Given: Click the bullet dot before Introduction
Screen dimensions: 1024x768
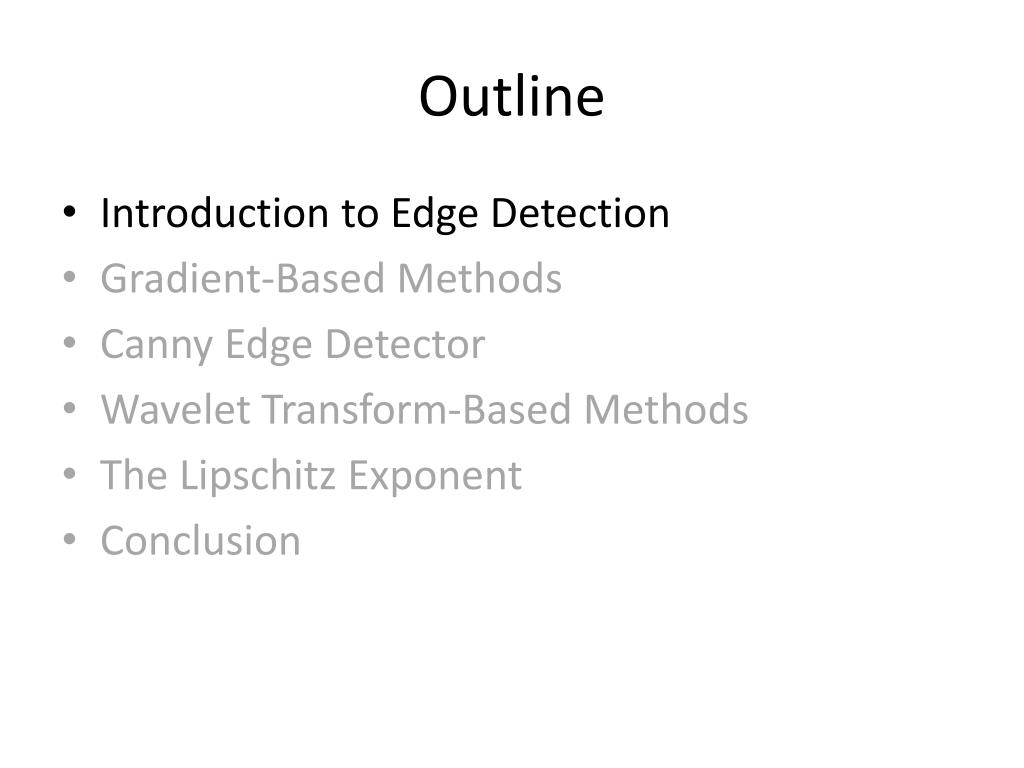Looking at the screenshot, I should (69, 212).
